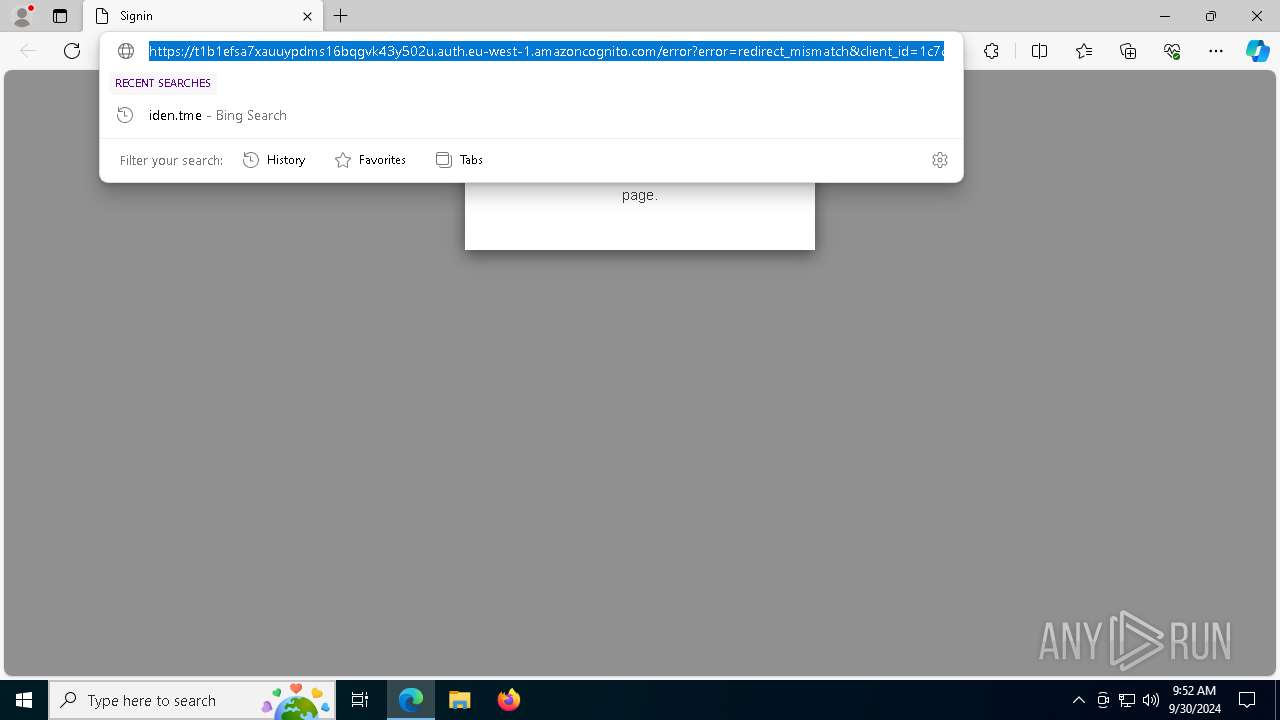The image size is (1280, 720).
Task: Open the Collections icon
Action: 1128,51
